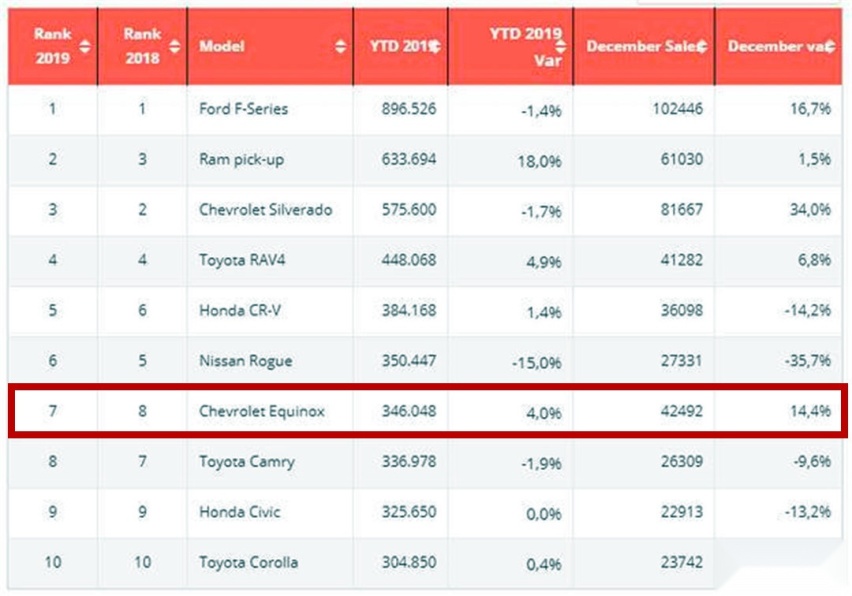Image resolution: width=852 pixels, height=596 pixels.
Task: Click the Rank 2019 header label
Action: [53, 46]
